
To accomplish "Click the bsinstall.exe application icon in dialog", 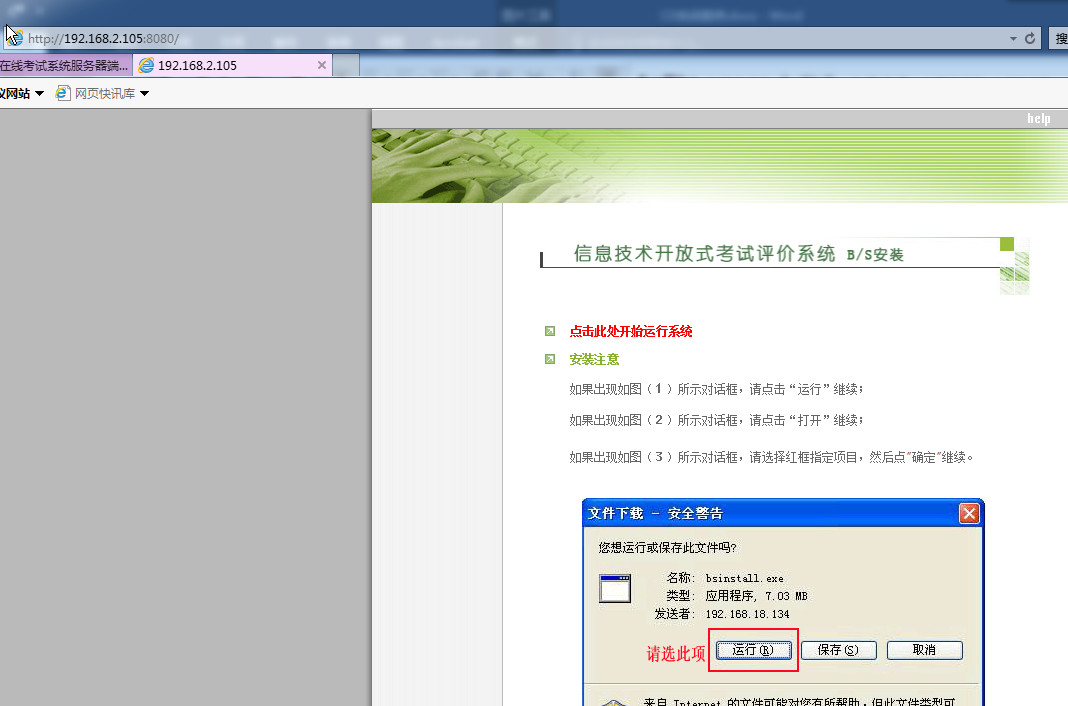I will tap(615, 589).
